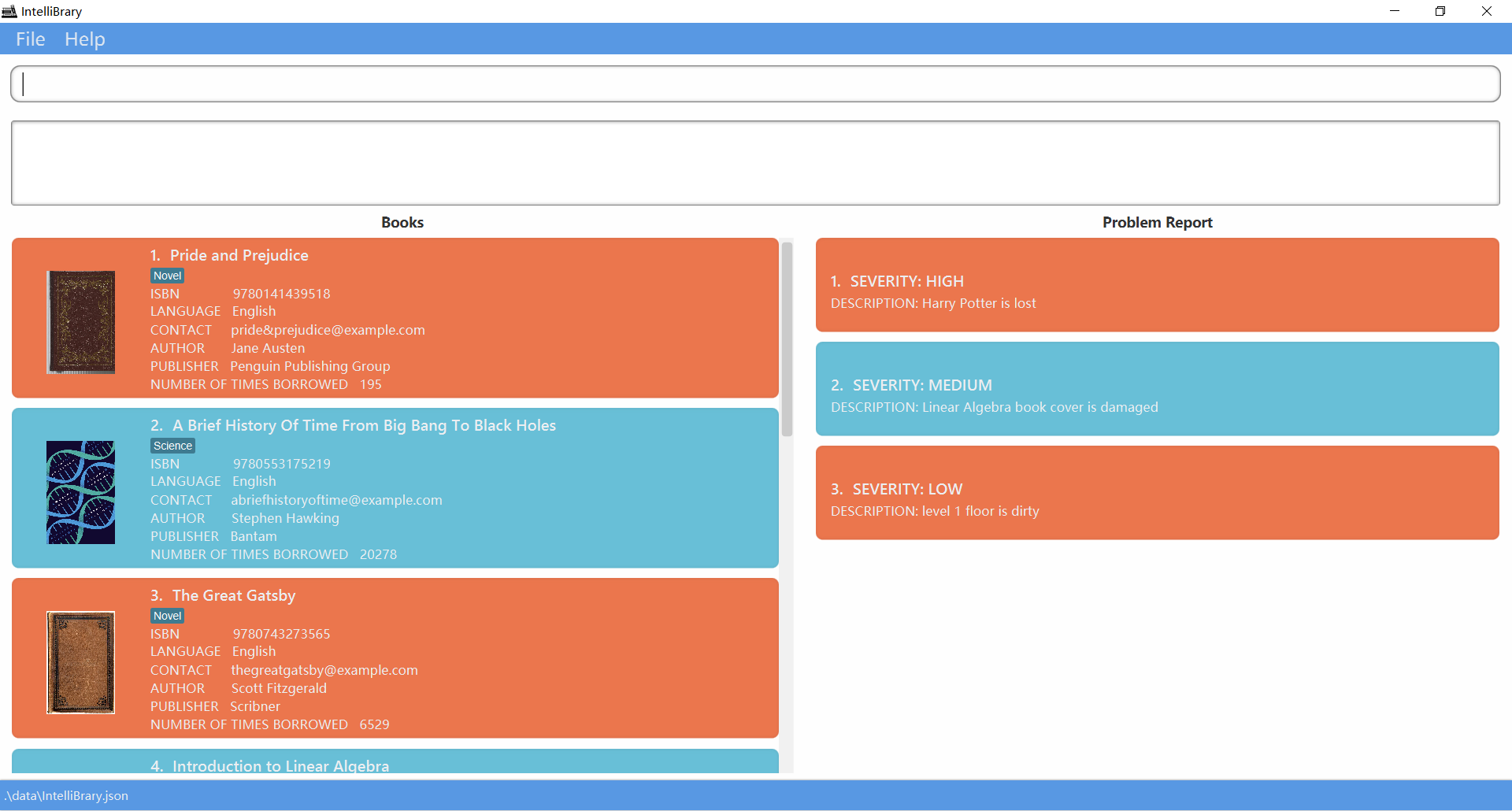This screenshot has height=811, width=1512.
Task: Open the Help menu
Action: (84, 39)
